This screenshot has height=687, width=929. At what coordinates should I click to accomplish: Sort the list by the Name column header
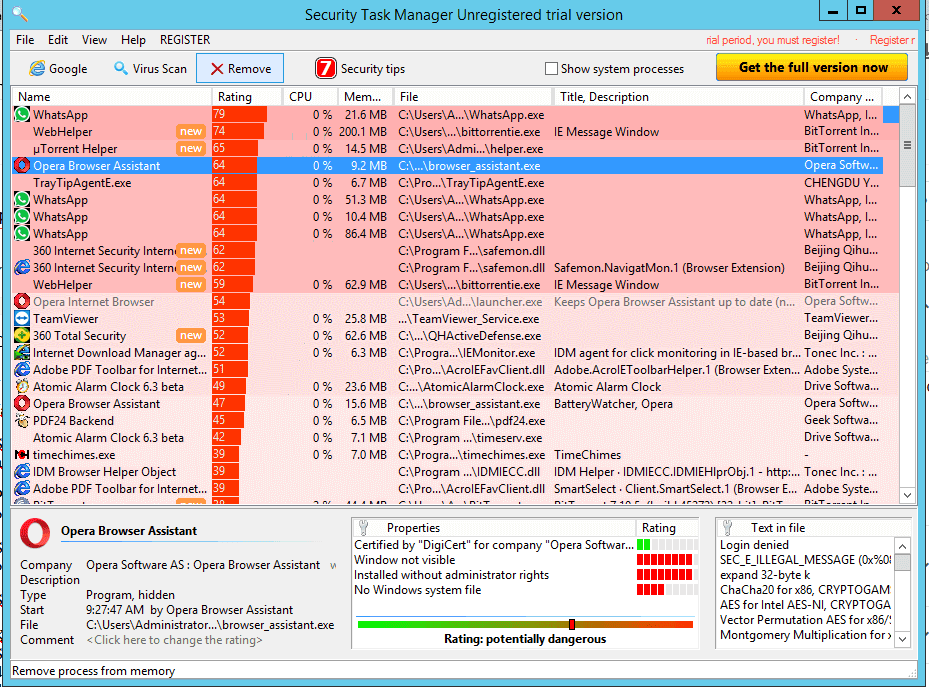[x=111, y=97]
